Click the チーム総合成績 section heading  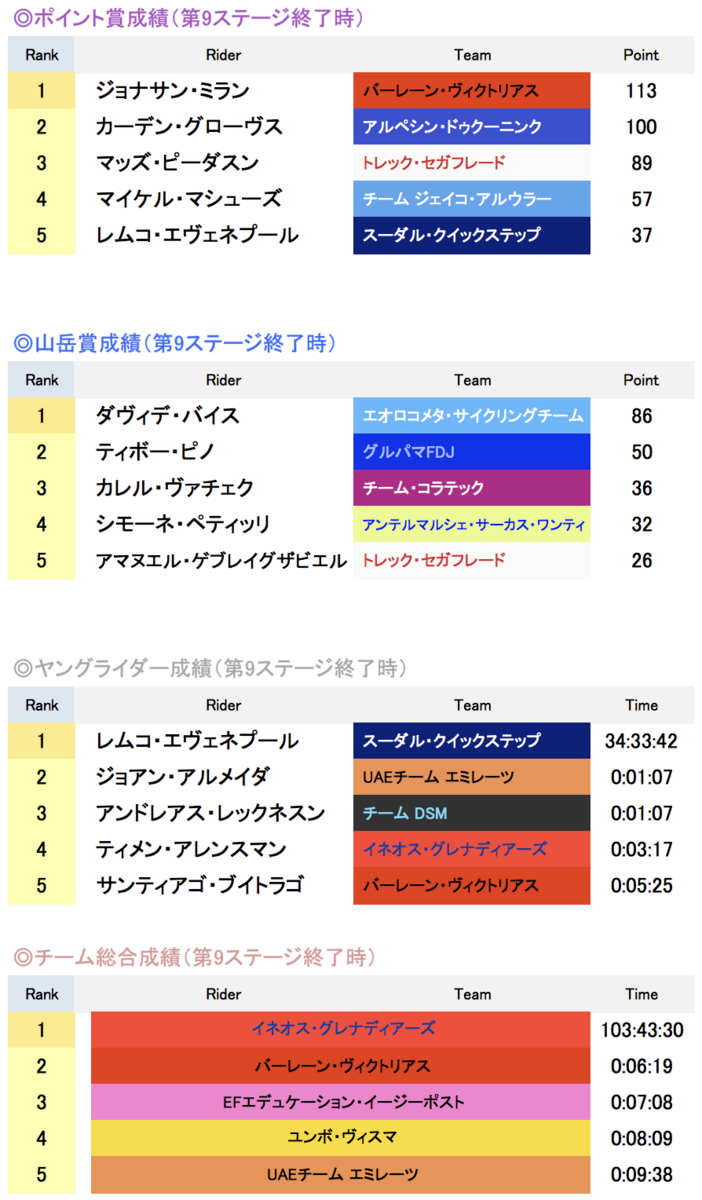pyautogui.click(x=194, y=957)
